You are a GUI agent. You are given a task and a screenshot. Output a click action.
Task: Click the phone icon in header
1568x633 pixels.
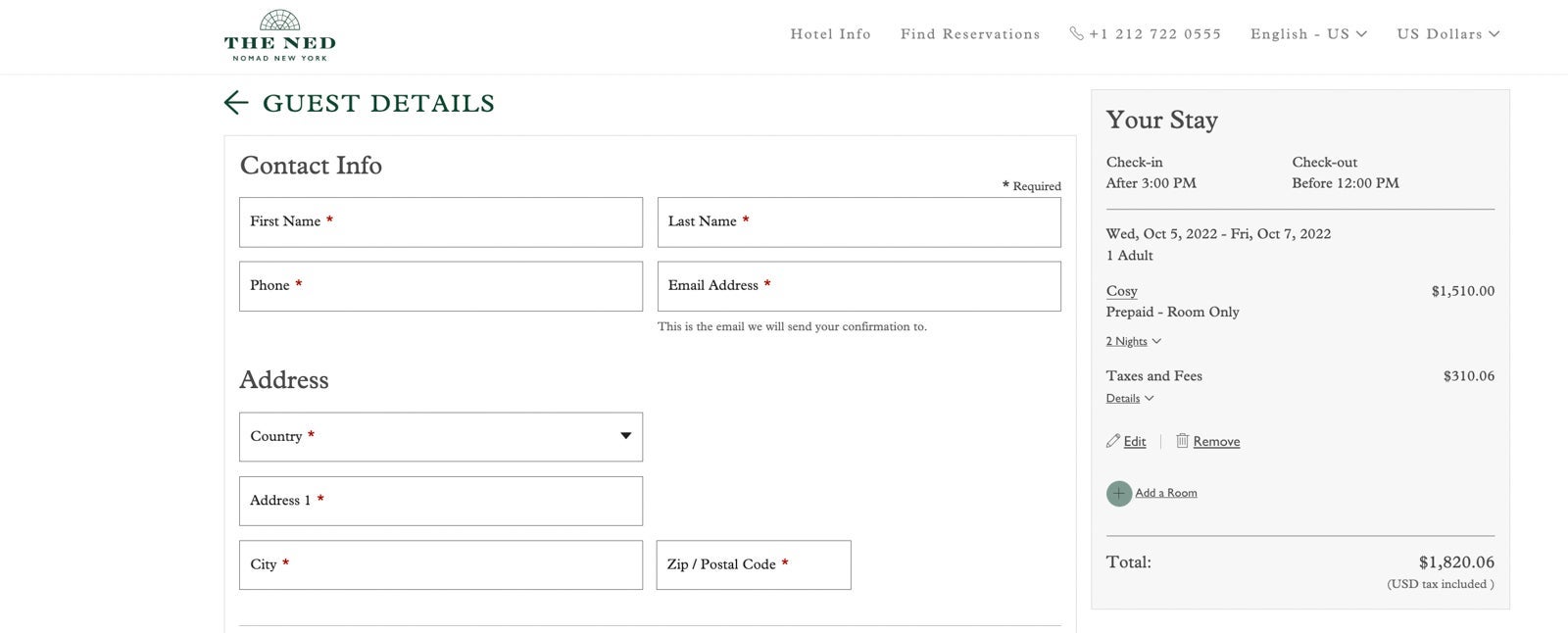coord(1076,34)
